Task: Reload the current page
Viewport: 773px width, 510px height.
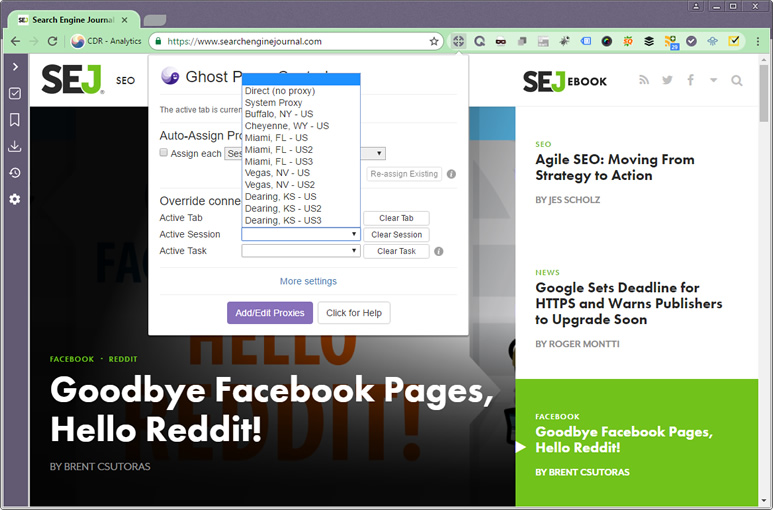Action: click(x=52, y=41)
